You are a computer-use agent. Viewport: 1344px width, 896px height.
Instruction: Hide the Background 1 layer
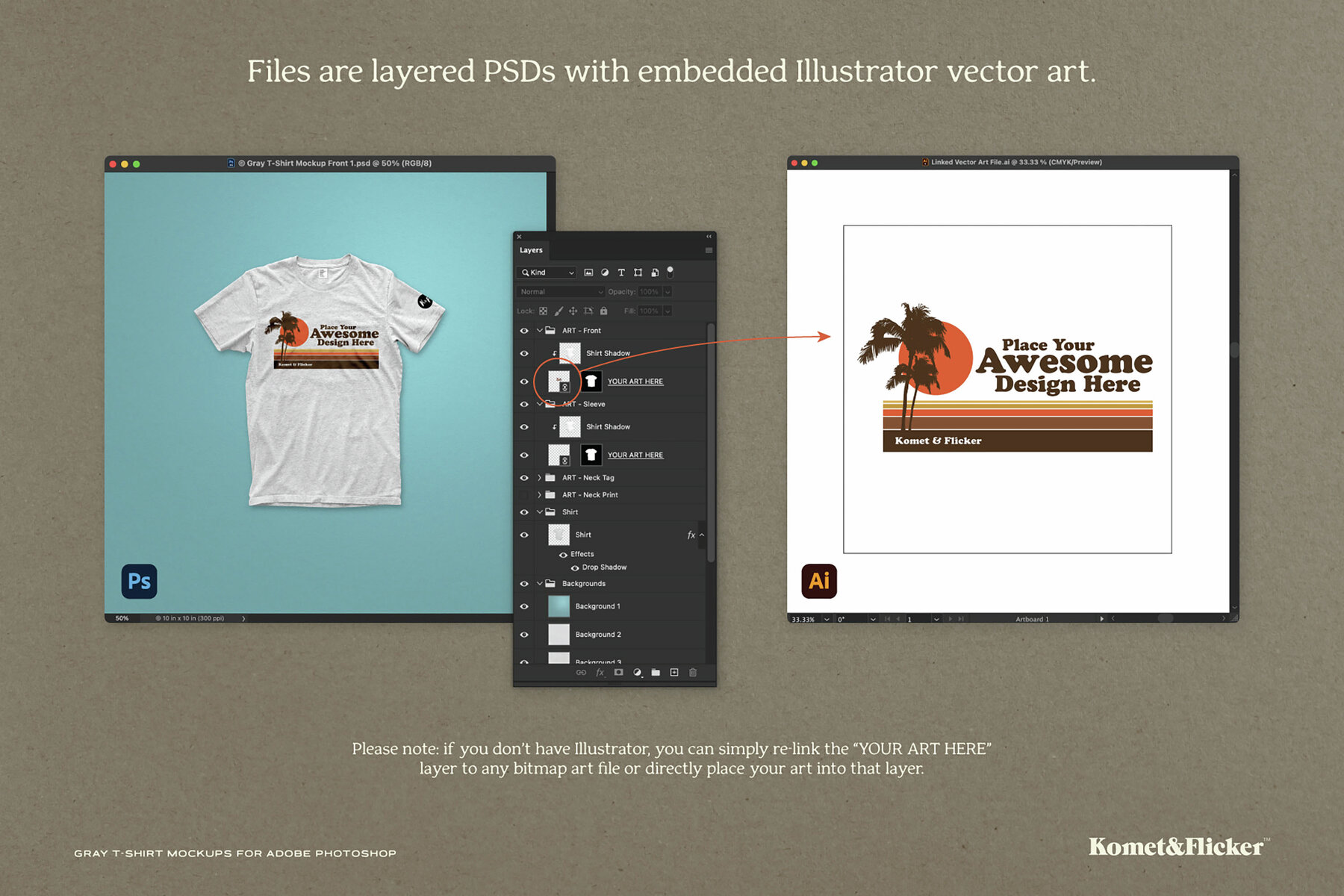point(524,606)
